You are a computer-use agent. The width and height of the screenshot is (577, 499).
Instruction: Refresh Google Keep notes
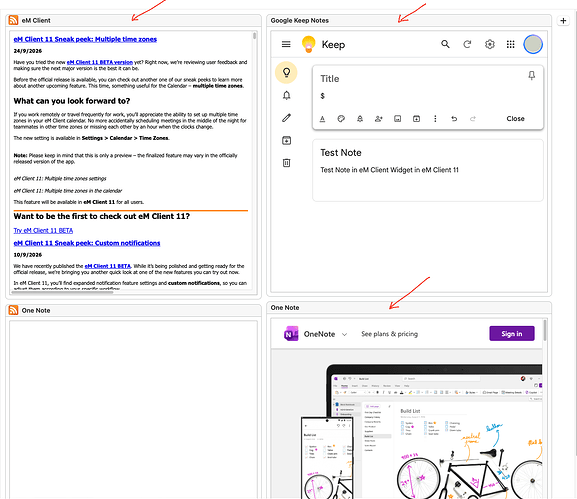[x=467, y=45]
